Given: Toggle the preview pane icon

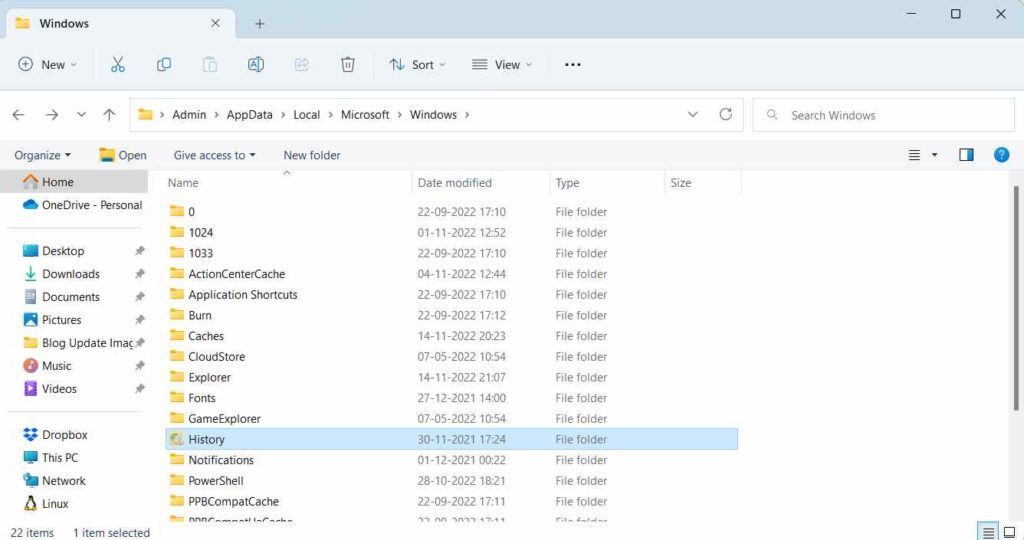Looking at the screenshot, I should [x=967, y=155].
